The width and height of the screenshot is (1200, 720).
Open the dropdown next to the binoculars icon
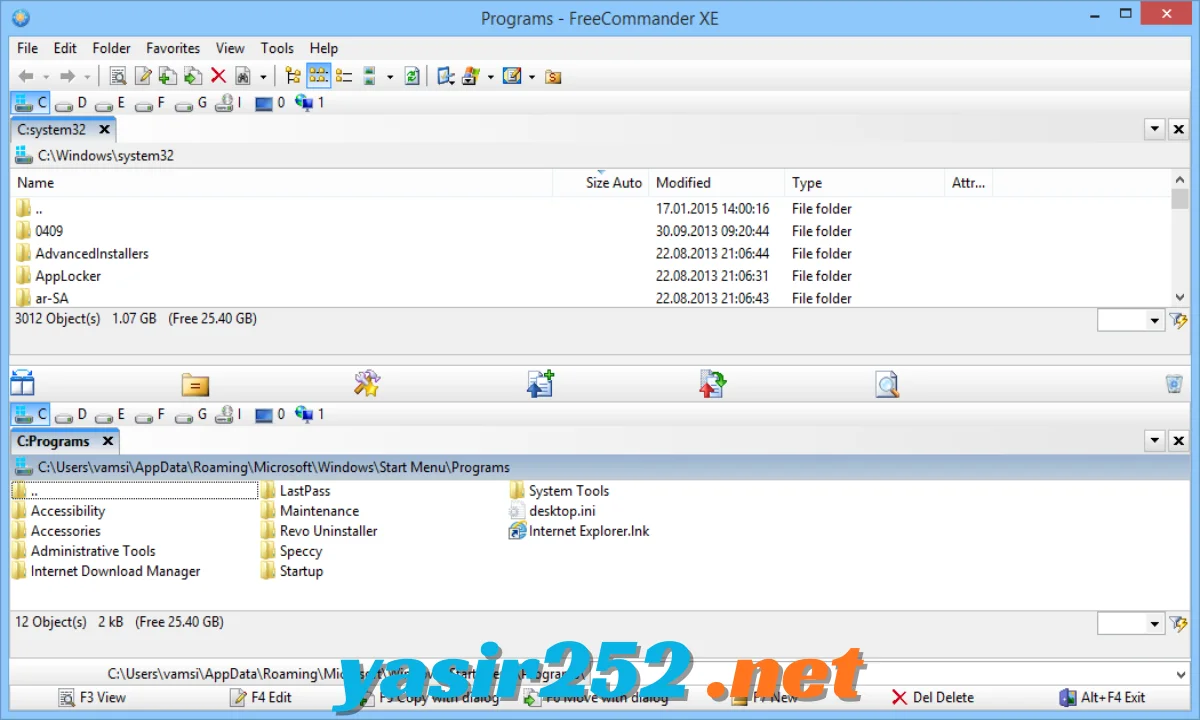(x=264, y=77)
